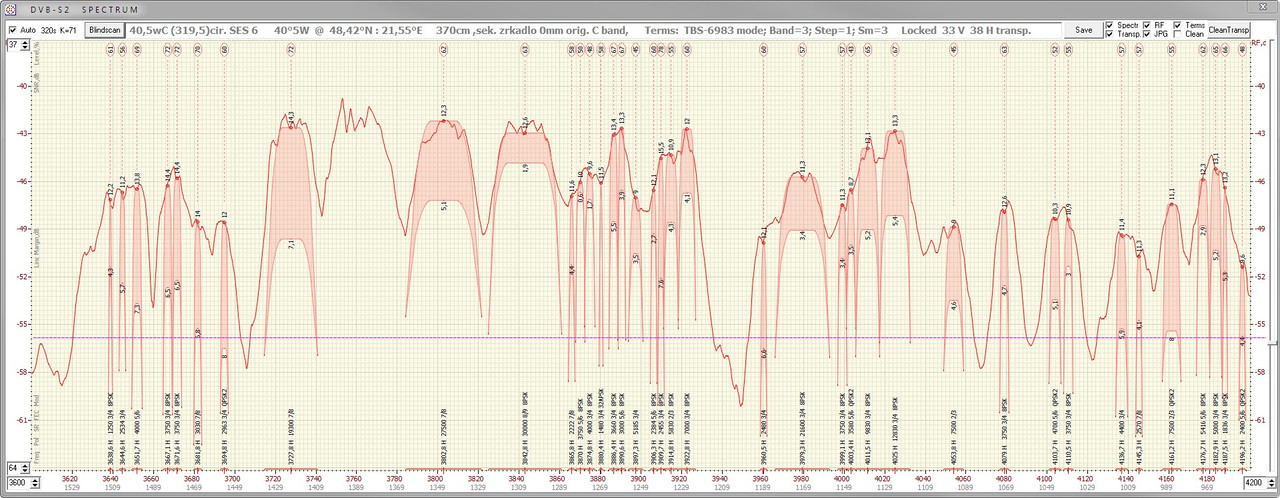Viewport: 1280px width, 498px height.
Task: Click the 14,3 peak value on the spectrum
Action: click(291, 117)
